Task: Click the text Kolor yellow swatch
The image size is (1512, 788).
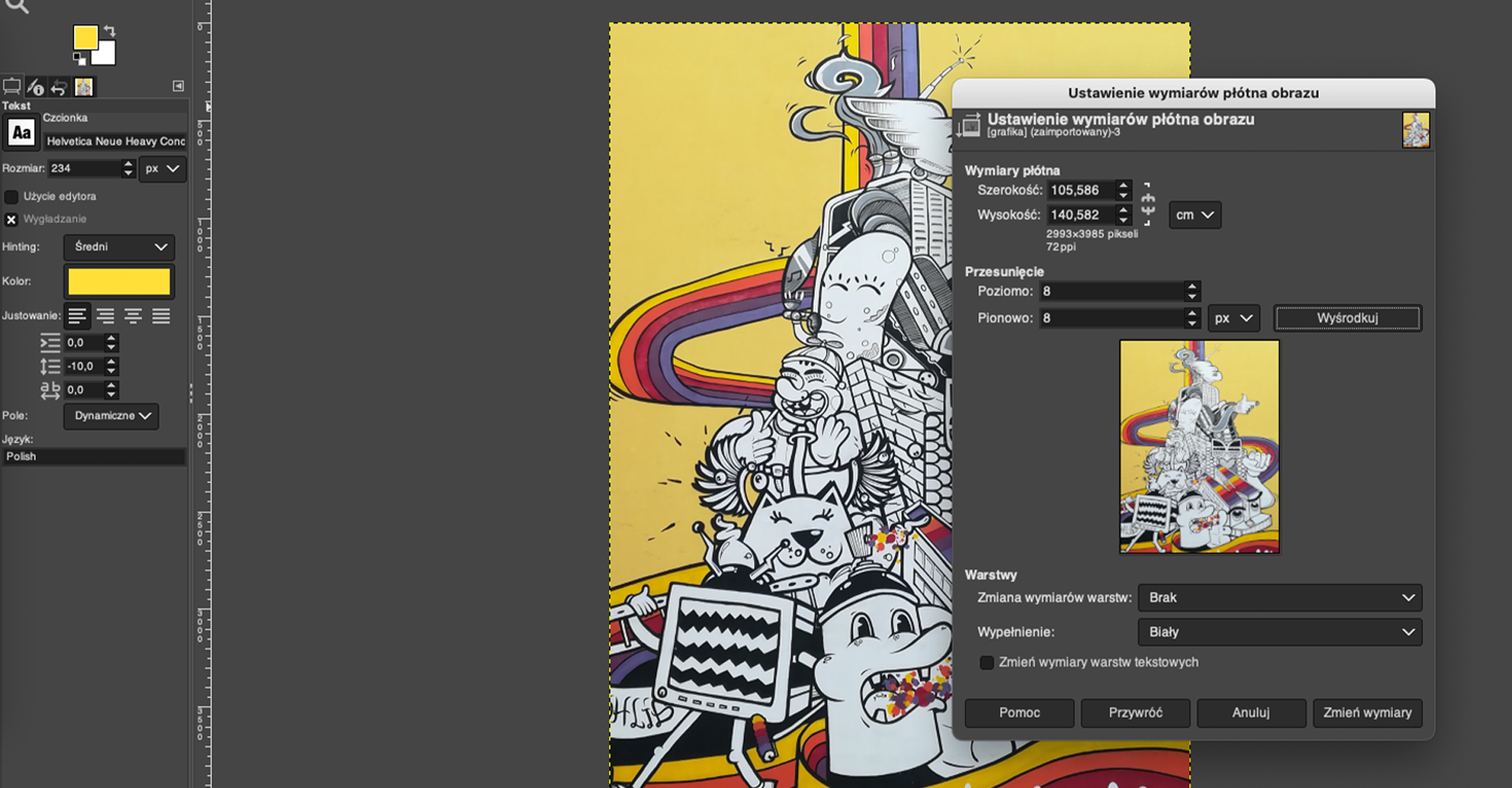Action: click(119, 281)
